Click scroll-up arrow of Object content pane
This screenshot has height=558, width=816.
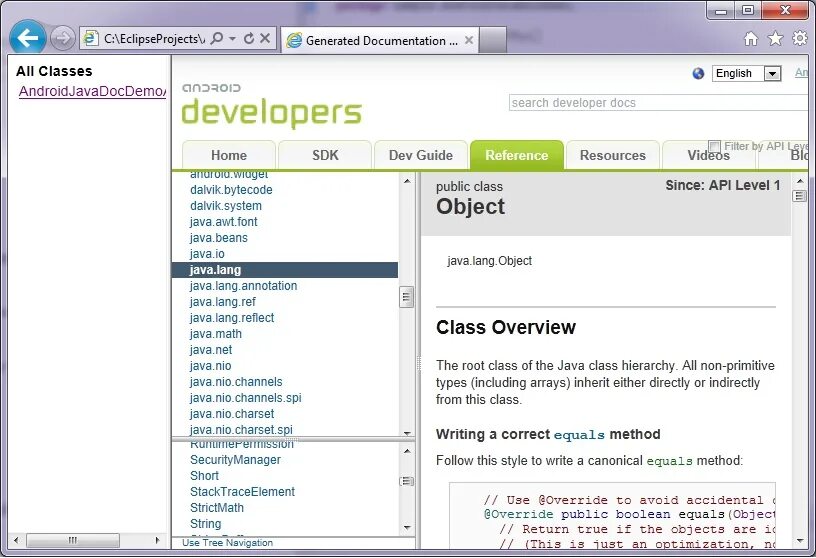tap(800, 181)
